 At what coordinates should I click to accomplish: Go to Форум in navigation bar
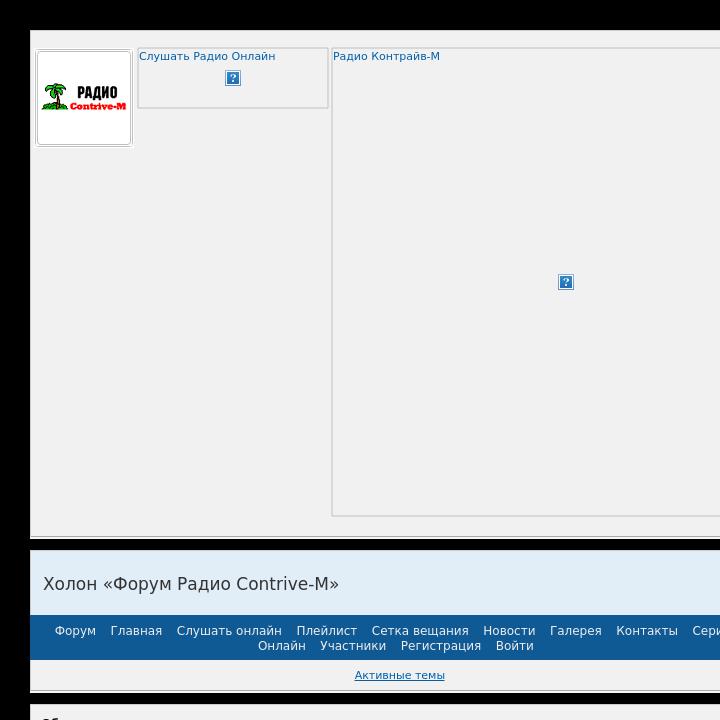[75, 630]
